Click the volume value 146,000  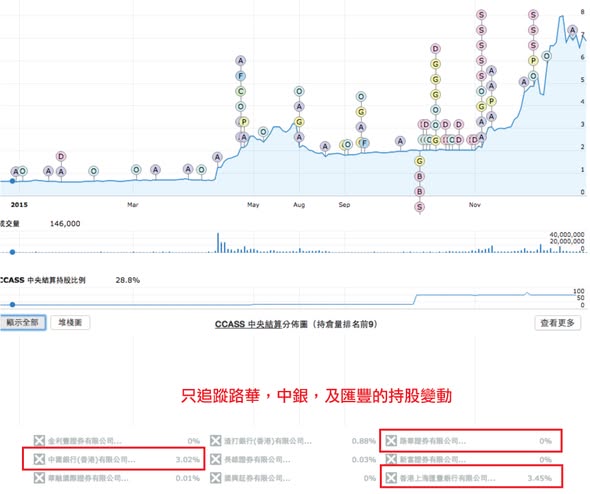(x=65, y=223)
